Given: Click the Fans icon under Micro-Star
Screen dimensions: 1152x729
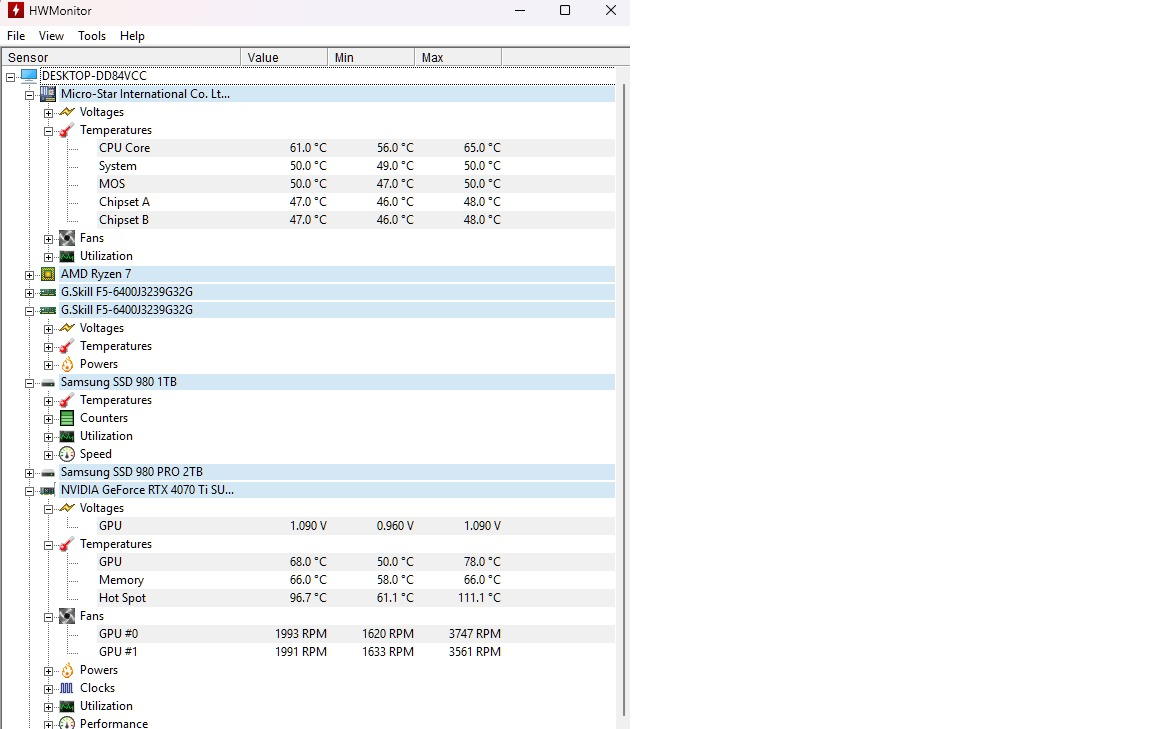Looking at the screenshot, I should click(67, 238).
